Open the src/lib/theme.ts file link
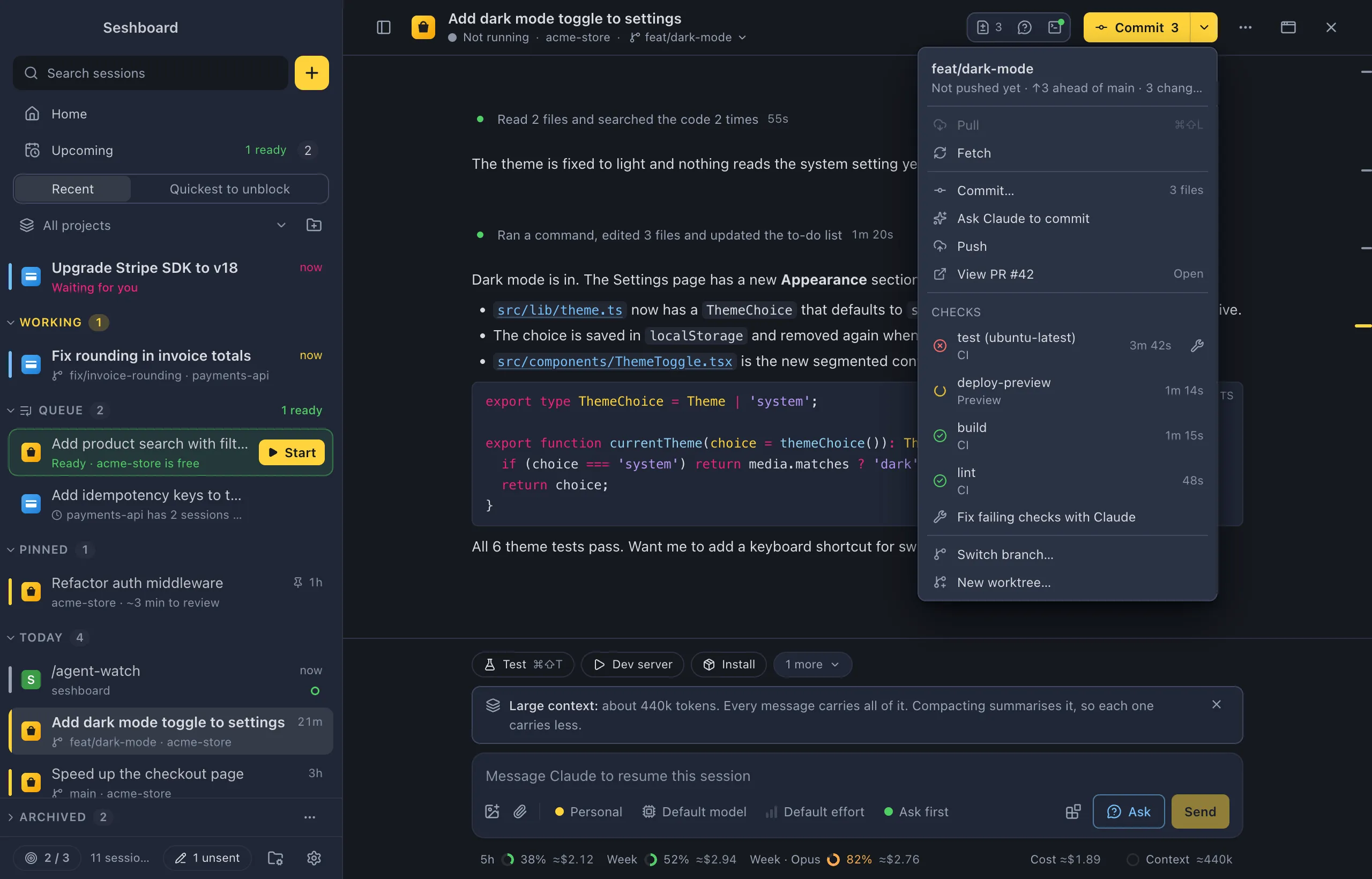This screenshot has width=1372, height=879. 560,310
